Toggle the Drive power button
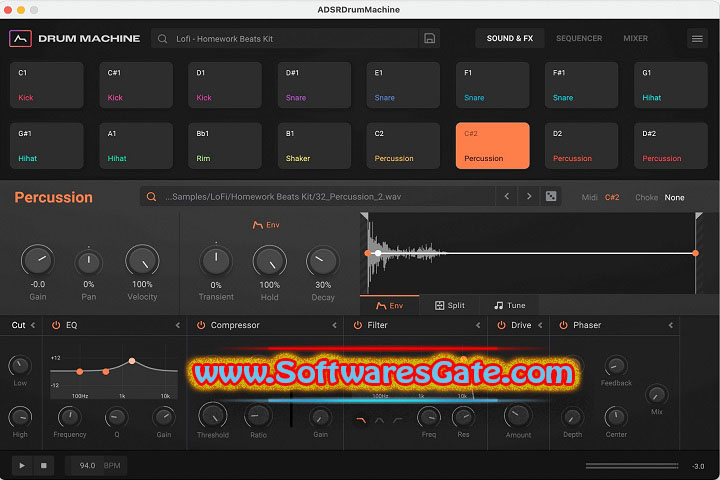Viewport: 720px width, 480px height. click(501, 325)
